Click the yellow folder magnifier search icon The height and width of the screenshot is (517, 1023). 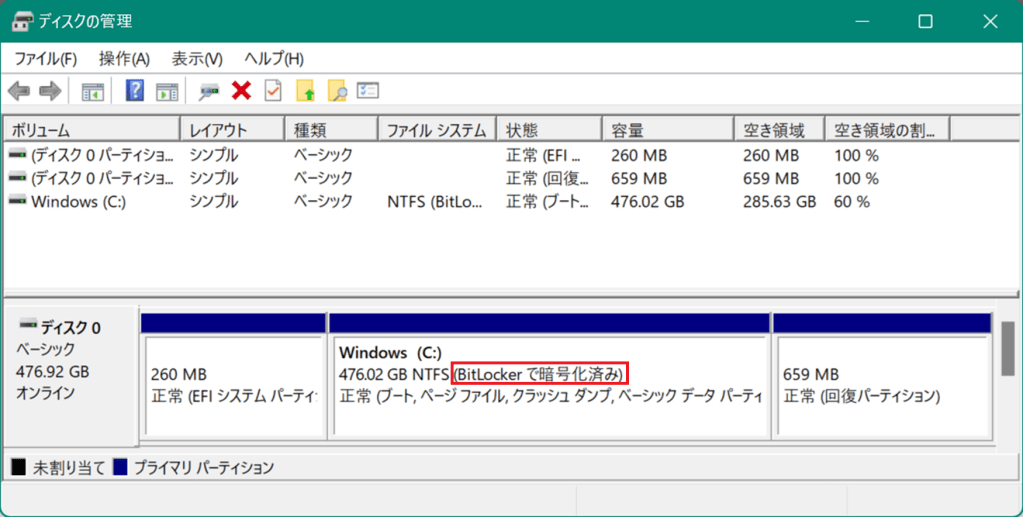click(x=337, y=91)
